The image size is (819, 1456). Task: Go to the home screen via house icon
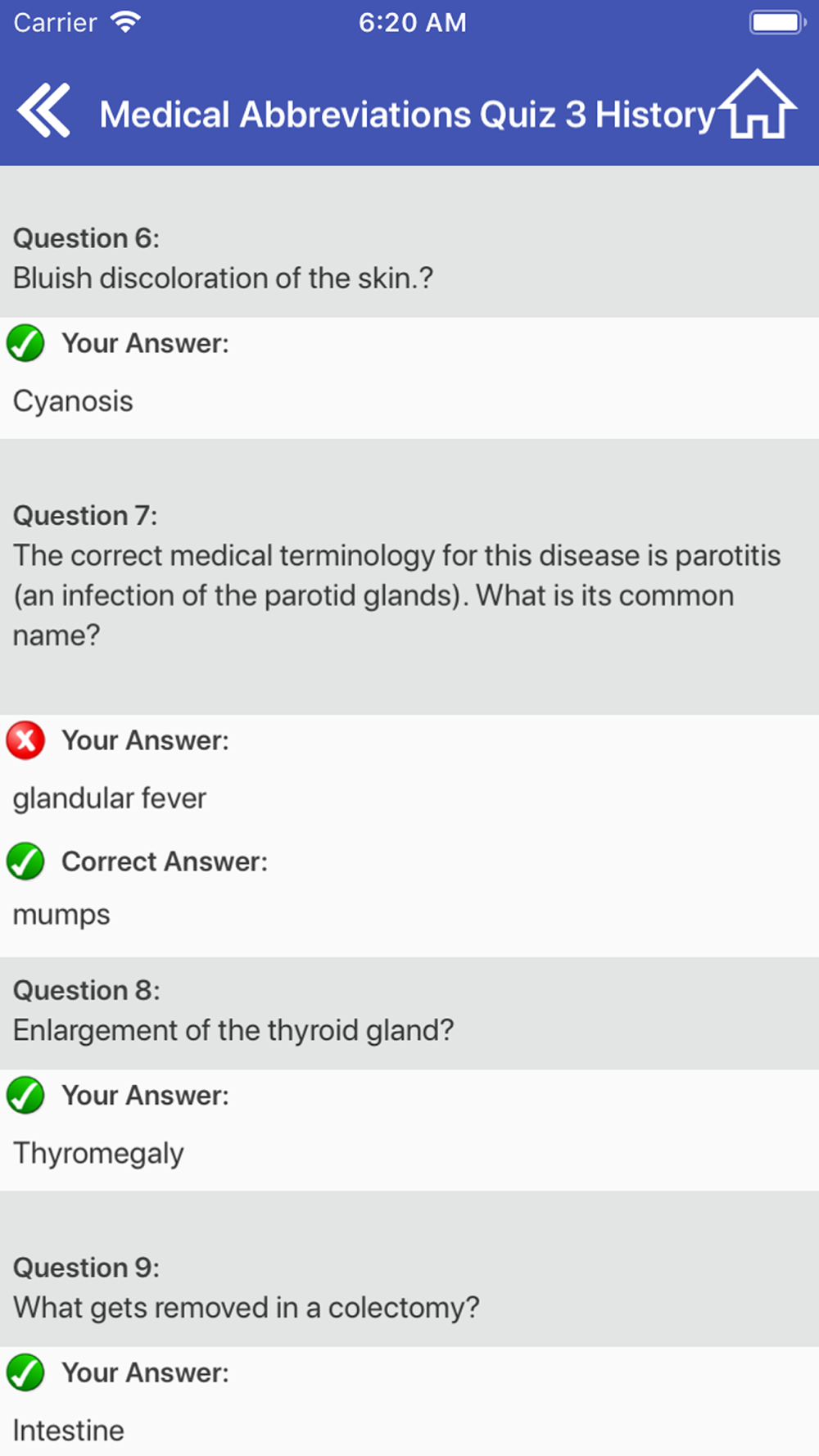(758, 104)
